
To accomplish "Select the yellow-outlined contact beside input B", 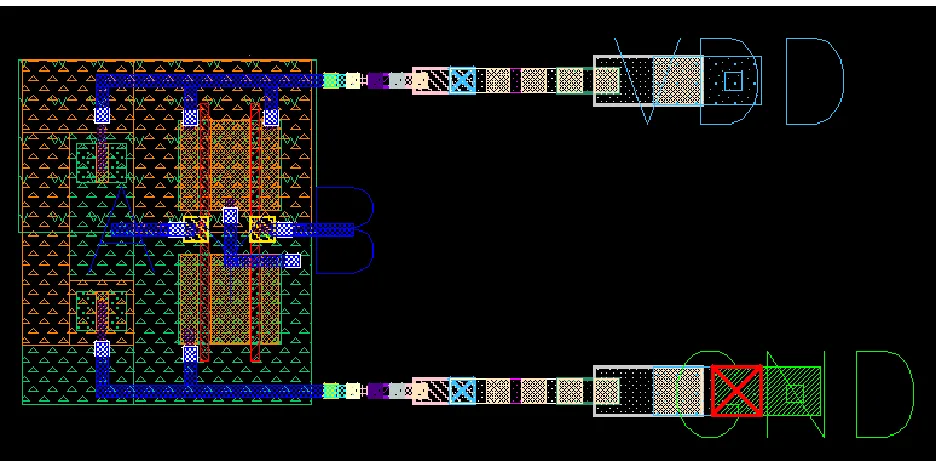I will 263,229.
